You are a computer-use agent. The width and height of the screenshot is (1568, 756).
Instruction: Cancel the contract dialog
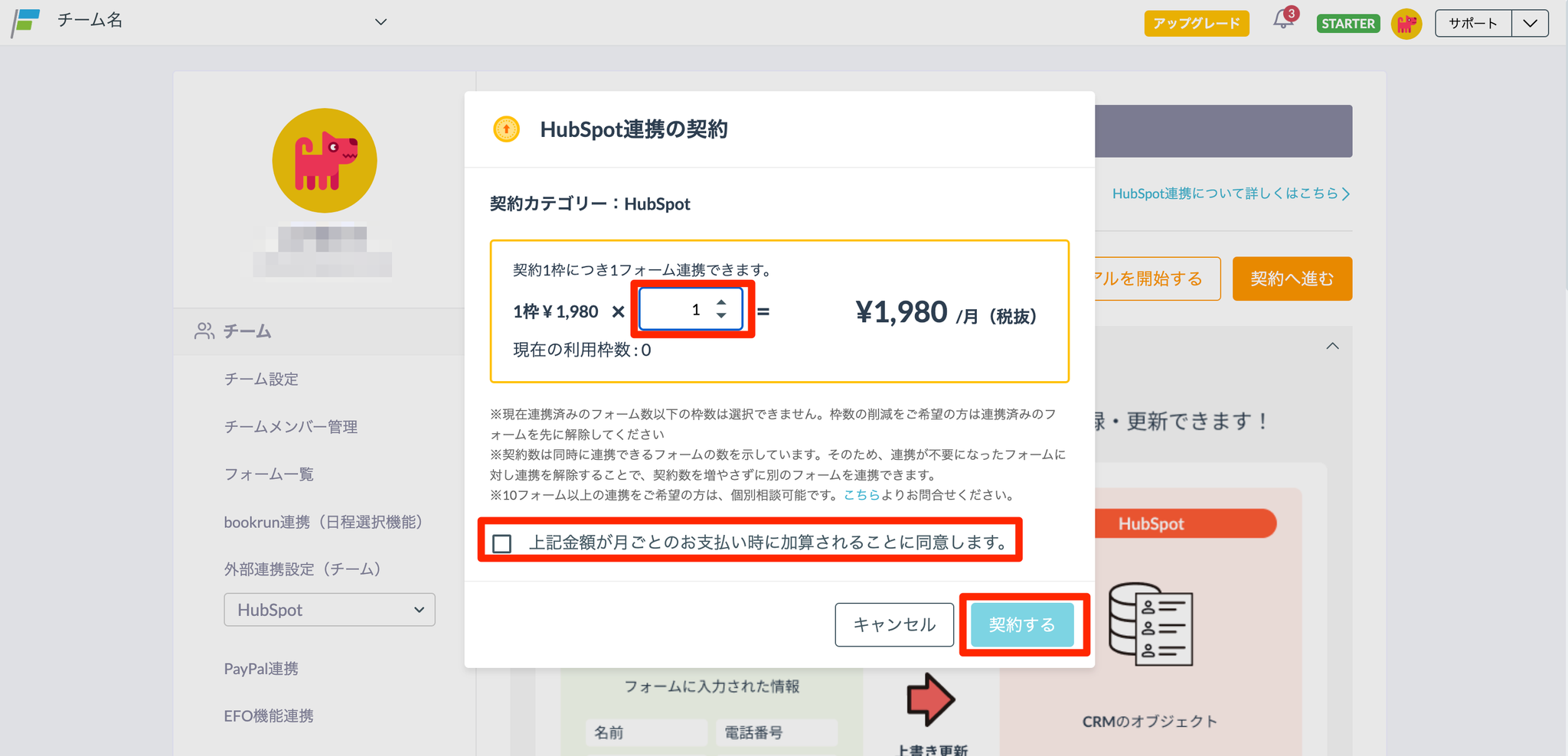point(894,624)
